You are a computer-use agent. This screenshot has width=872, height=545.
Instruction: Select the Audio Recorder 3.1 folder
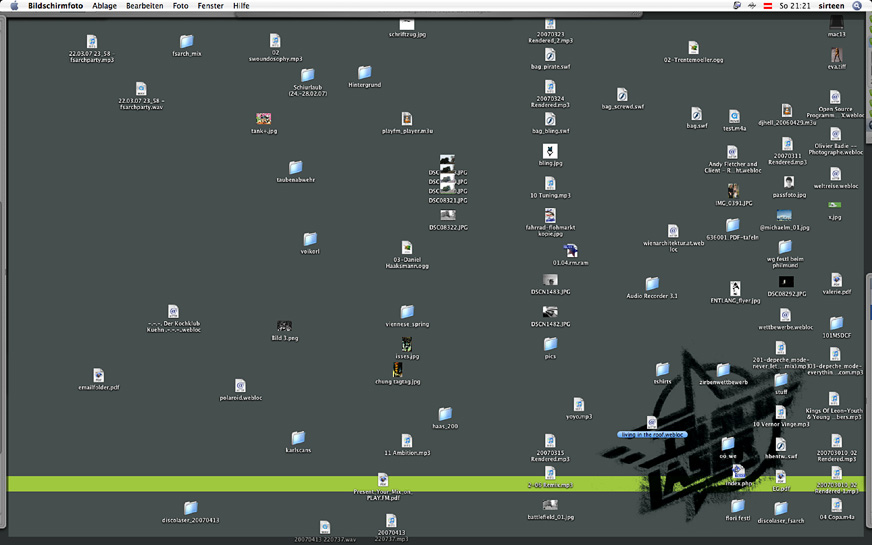pyautogui.click(x=652, y=284)
